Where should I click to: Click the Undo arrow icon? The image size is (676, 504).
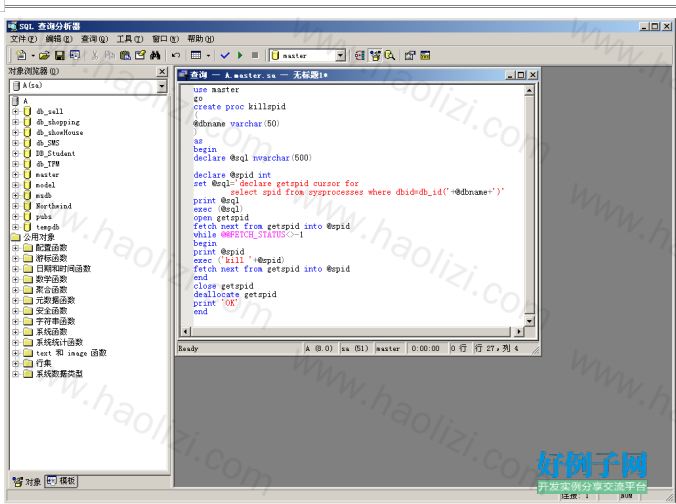click(x=175, y=55)
